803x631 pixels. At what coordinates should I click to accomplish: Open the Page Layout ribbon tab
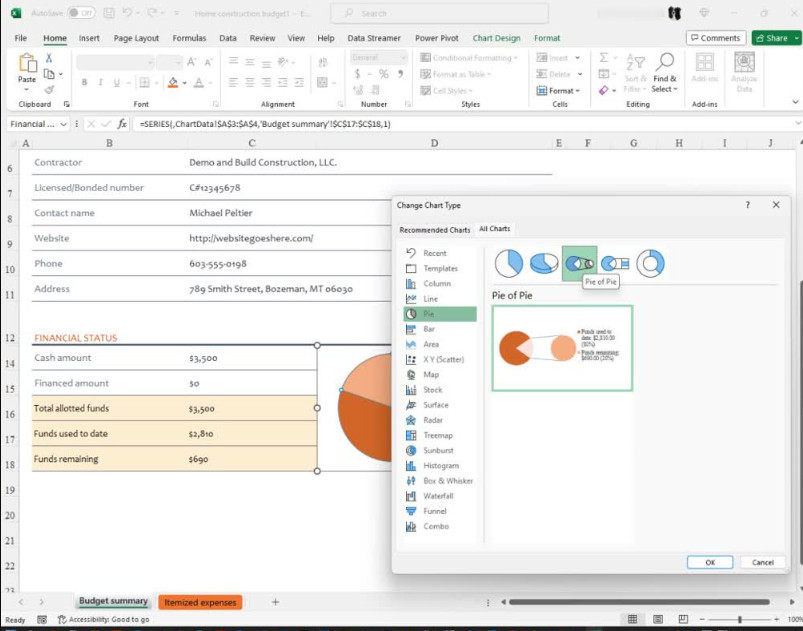pyautogui.click(x=136, y=38)
